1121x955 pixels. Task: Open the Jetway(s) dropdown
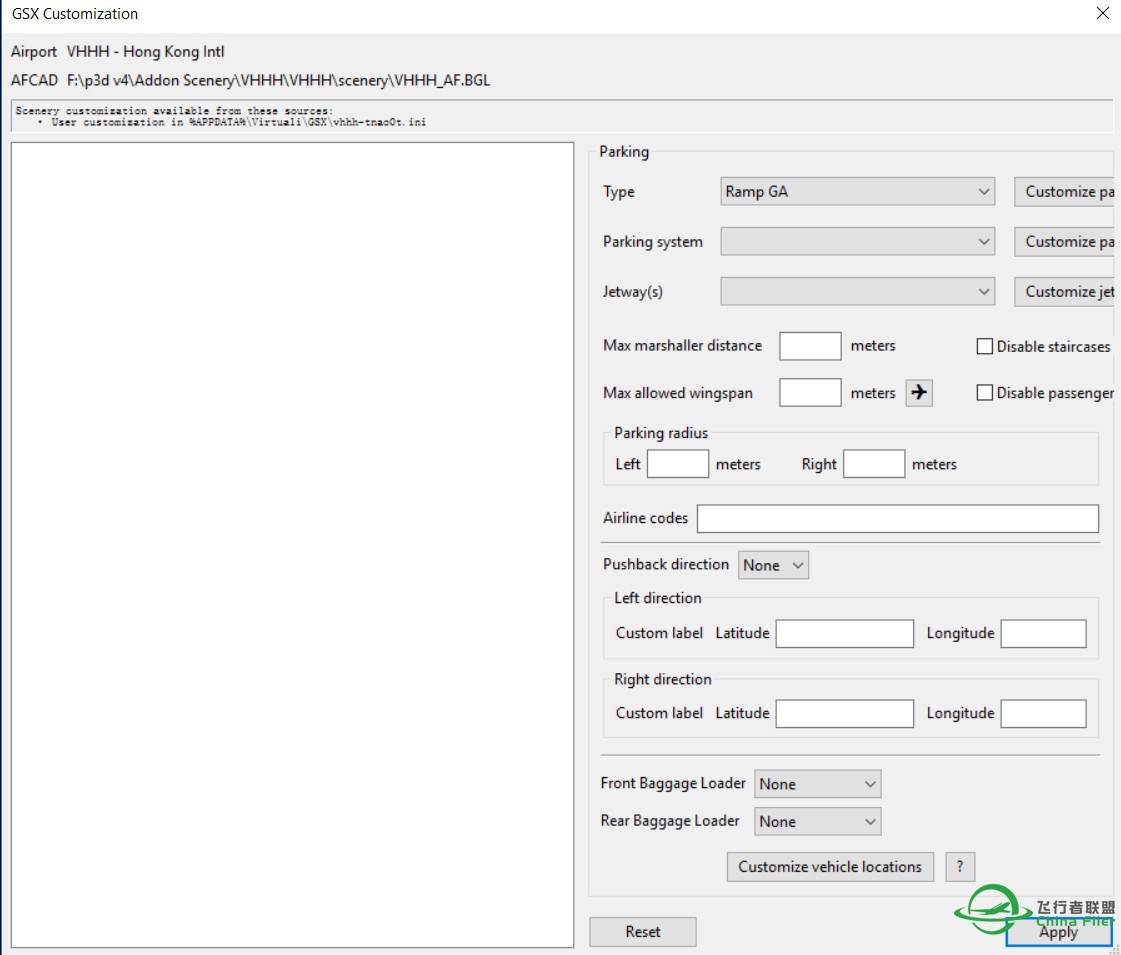857,292
